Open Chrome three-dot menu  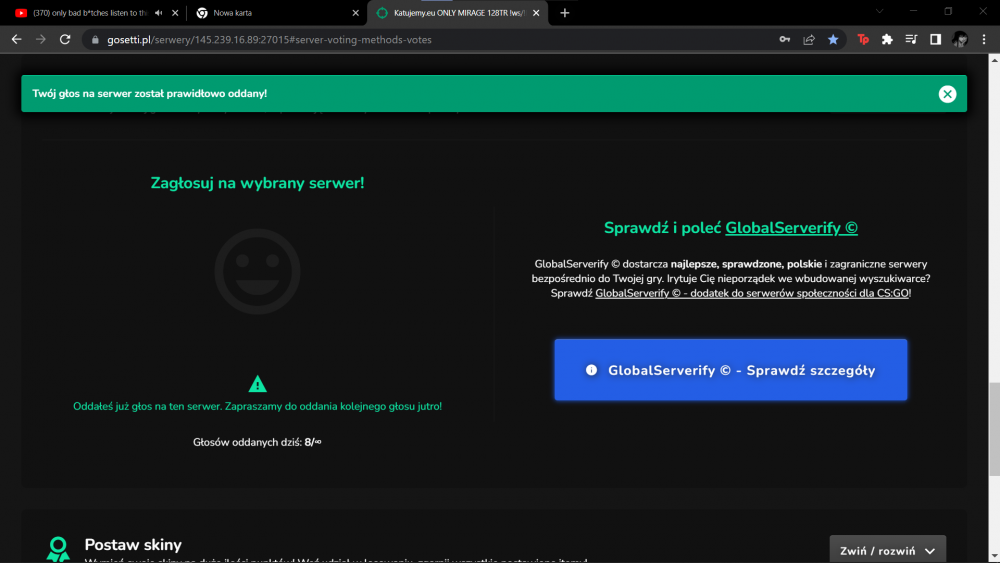coord(983,40)
